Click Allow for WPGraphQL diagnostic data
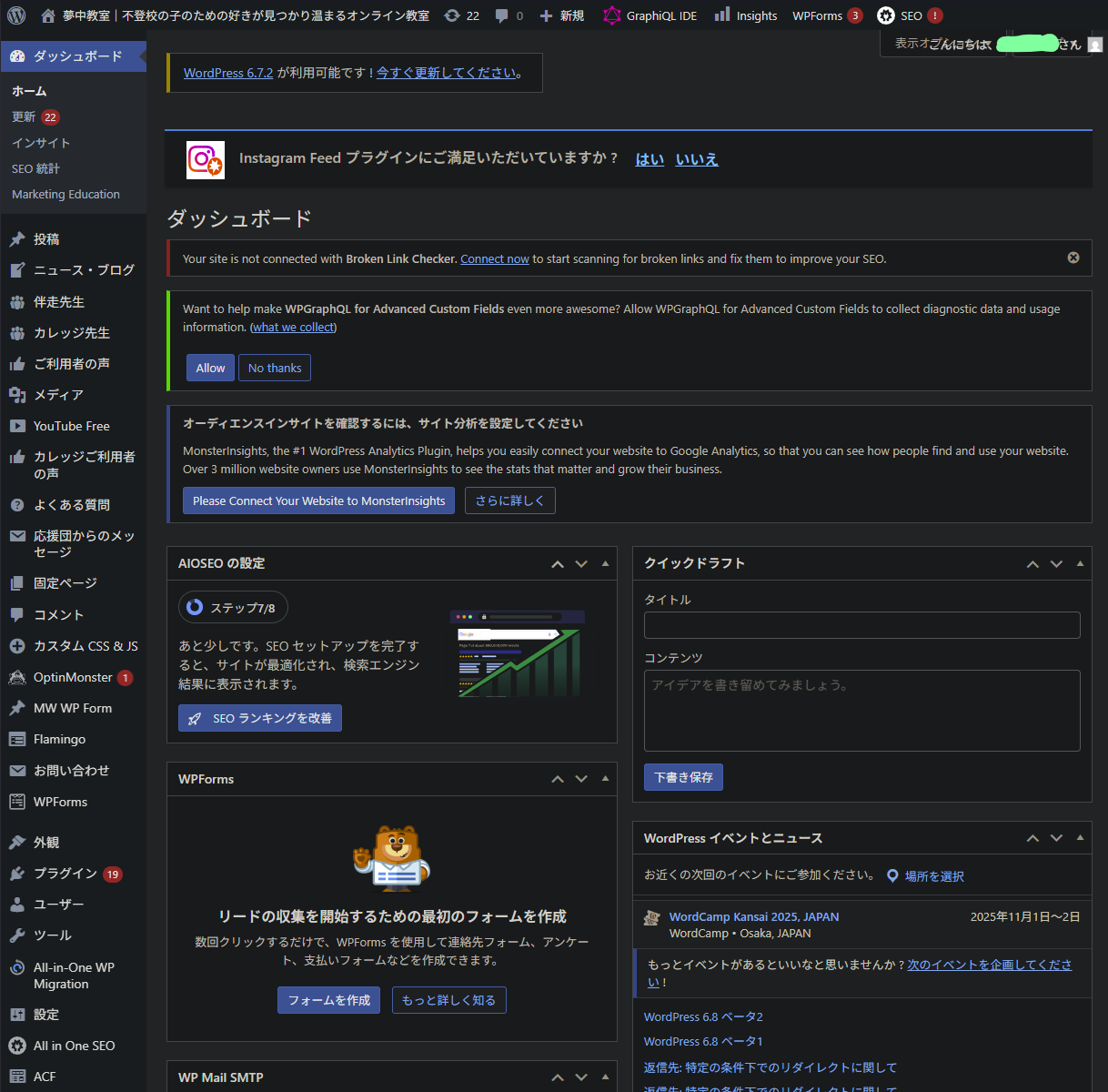 (x=210, y=368)
